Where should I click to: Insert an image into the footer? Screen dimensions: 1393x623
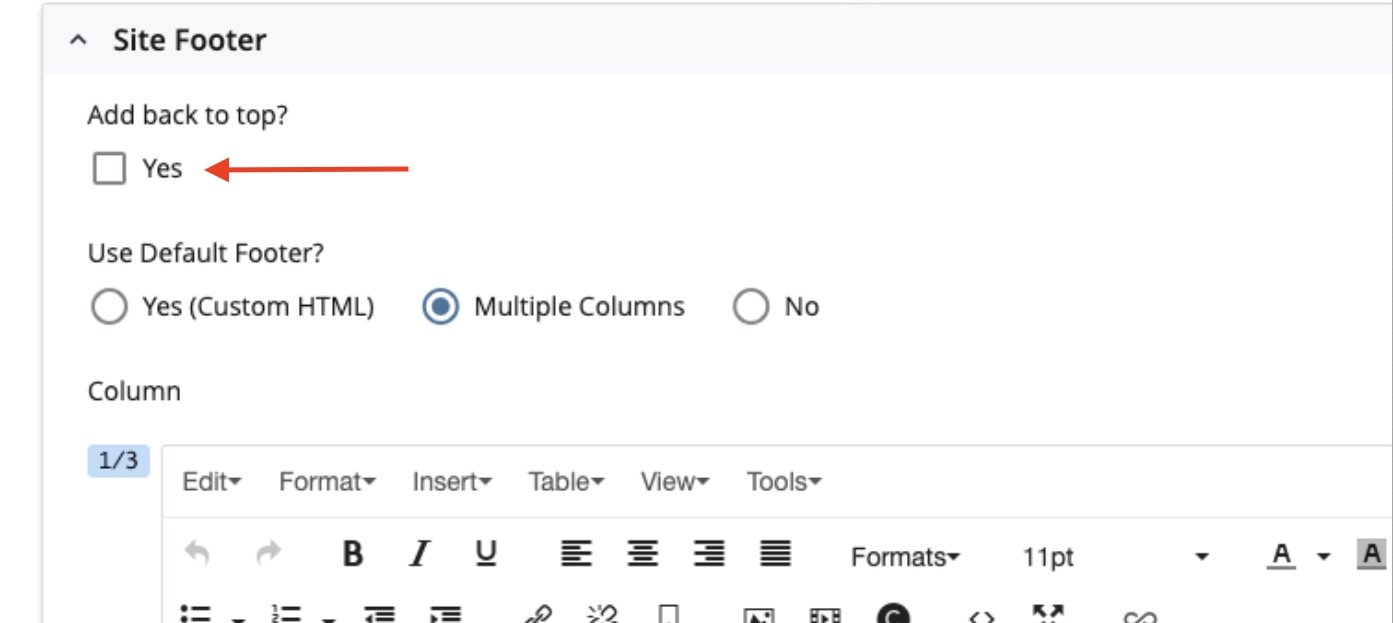click(757, 611)
